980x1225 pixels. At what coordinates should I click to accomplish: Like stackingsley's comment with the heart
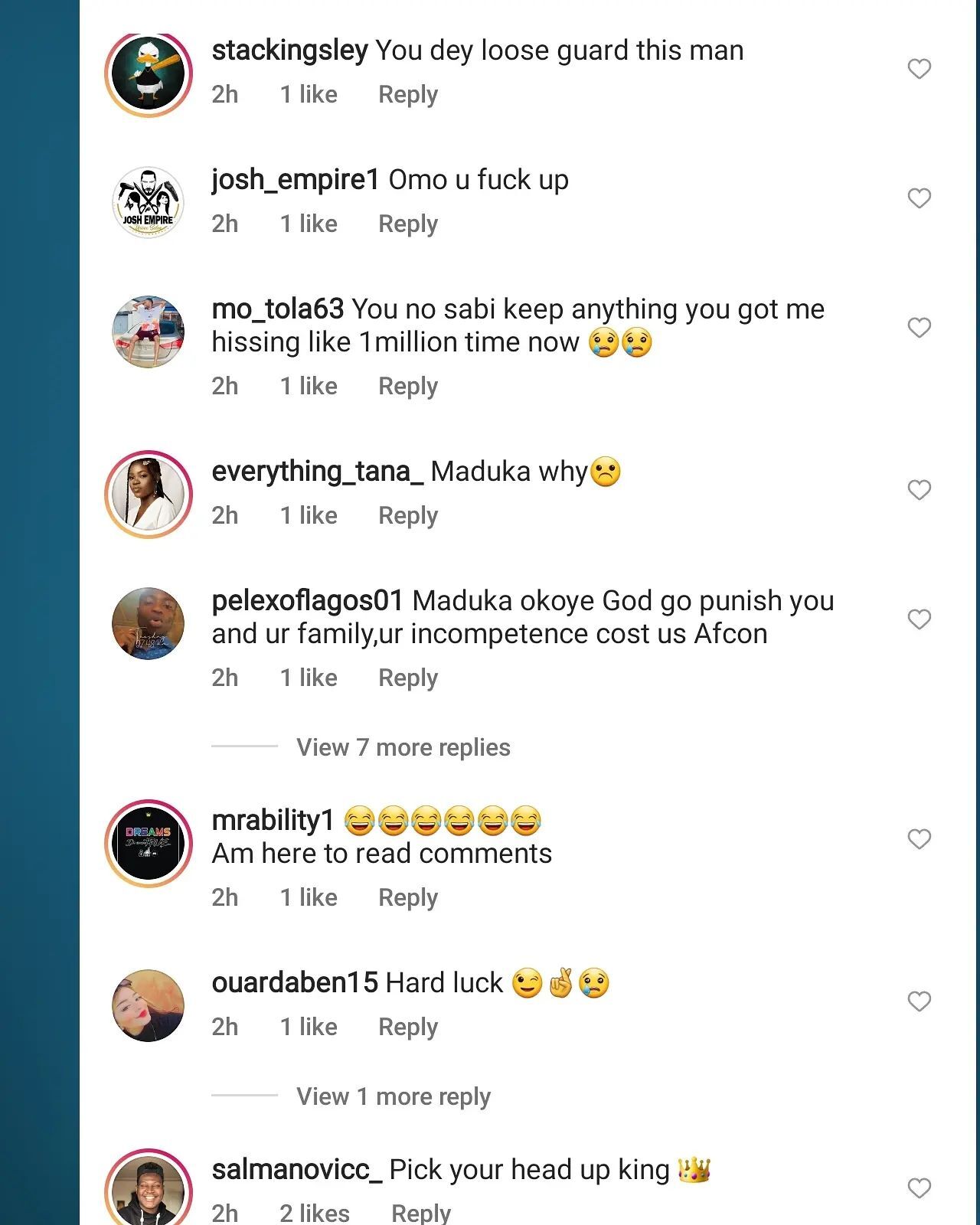[919, 70]
